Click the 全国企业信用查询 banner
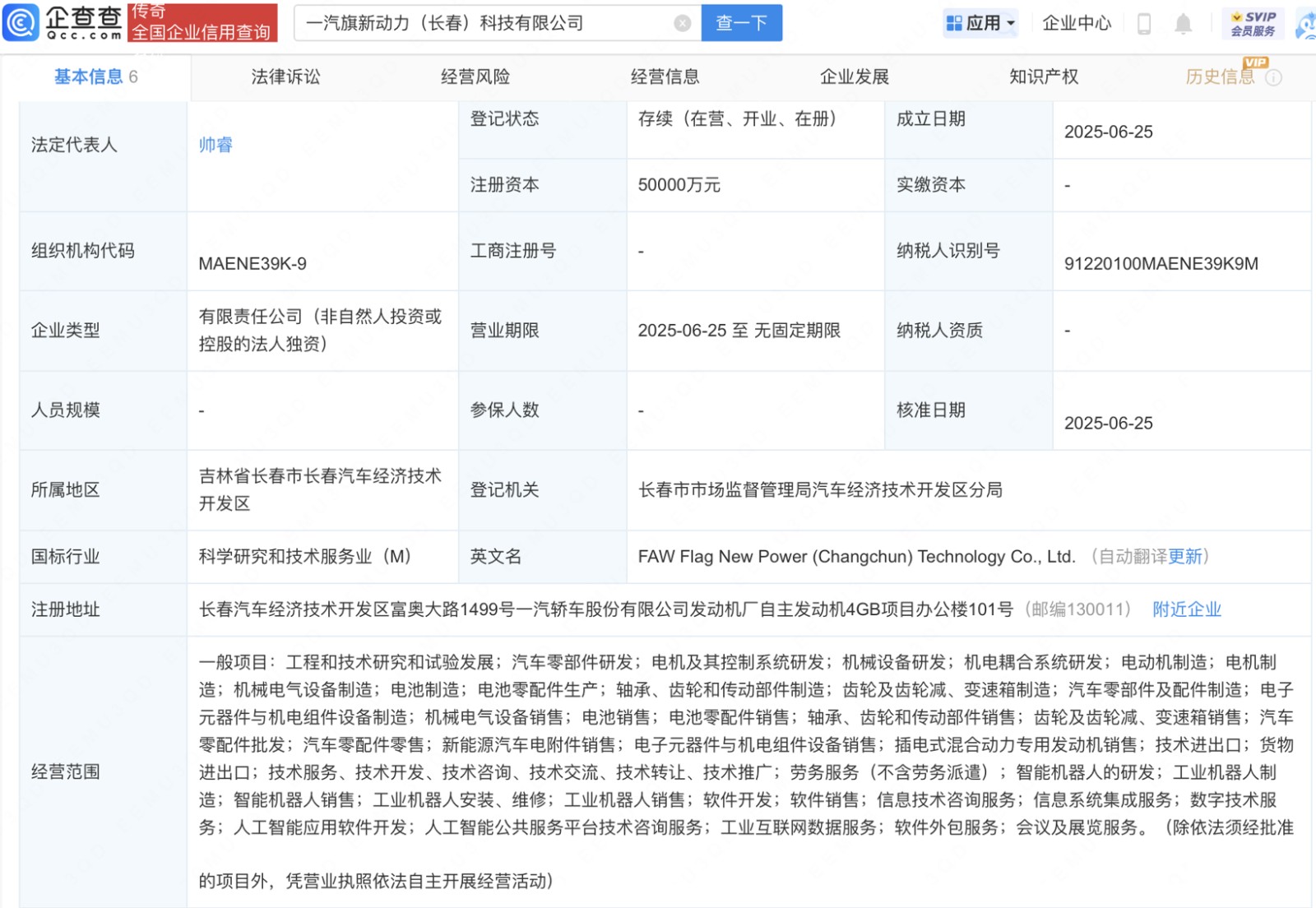Image resolution: width=1316 pixels, height=908 pixels. click(x=202, y=23)
